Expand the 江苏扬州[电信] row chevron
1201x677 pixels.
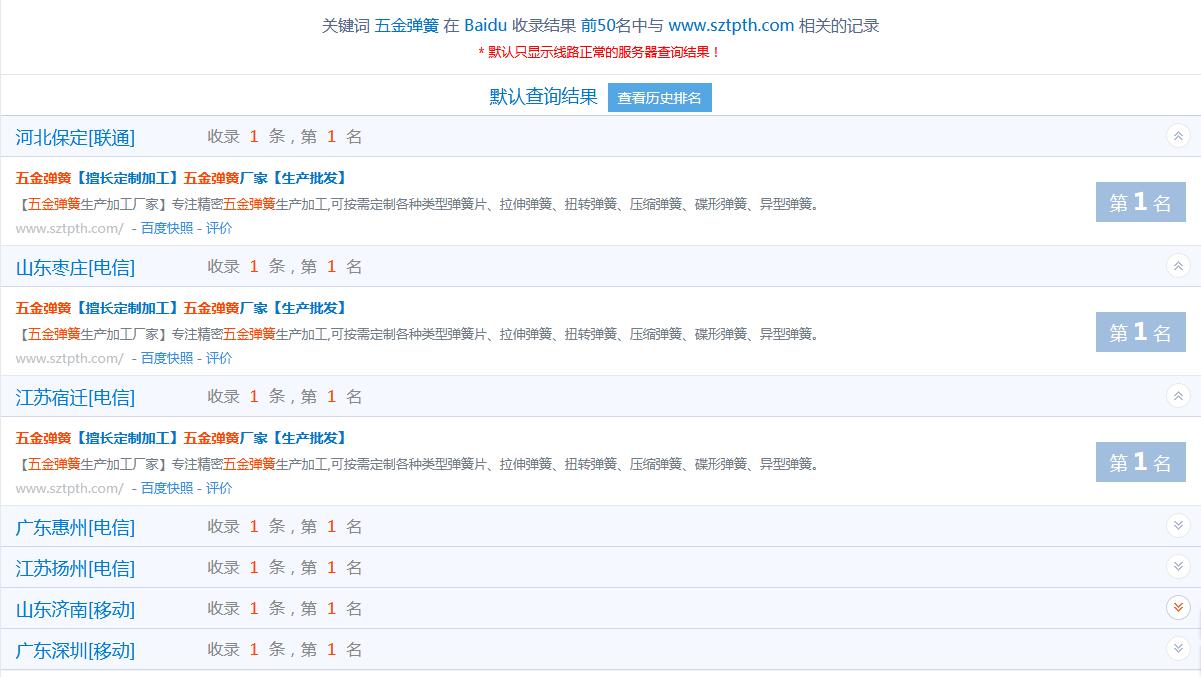[1177, 567]
